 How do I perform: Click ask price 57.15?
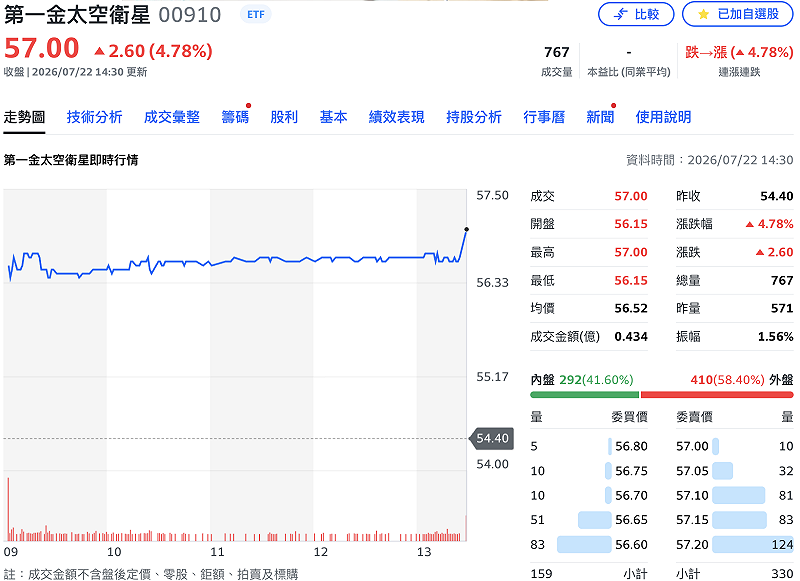(x=692, y=520)
